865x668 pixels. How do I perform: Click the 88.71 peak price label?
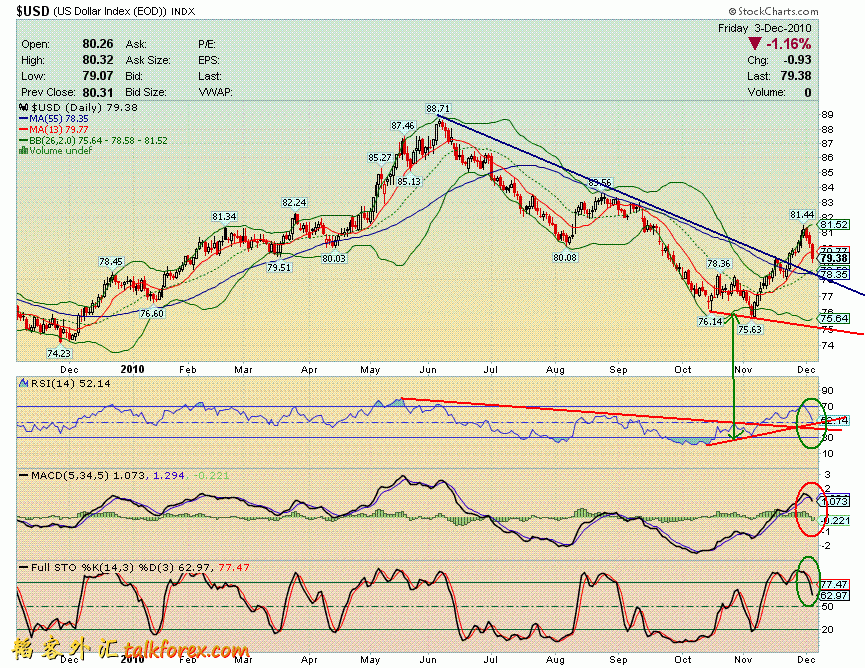[x=438, y=109]
